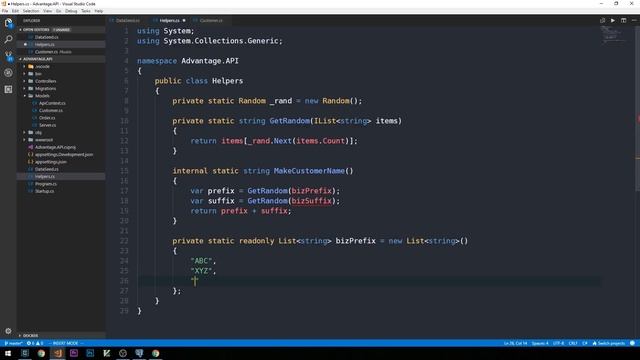
Task: Open the Manage gear icon at bottom left
Action: pos(8,331)
